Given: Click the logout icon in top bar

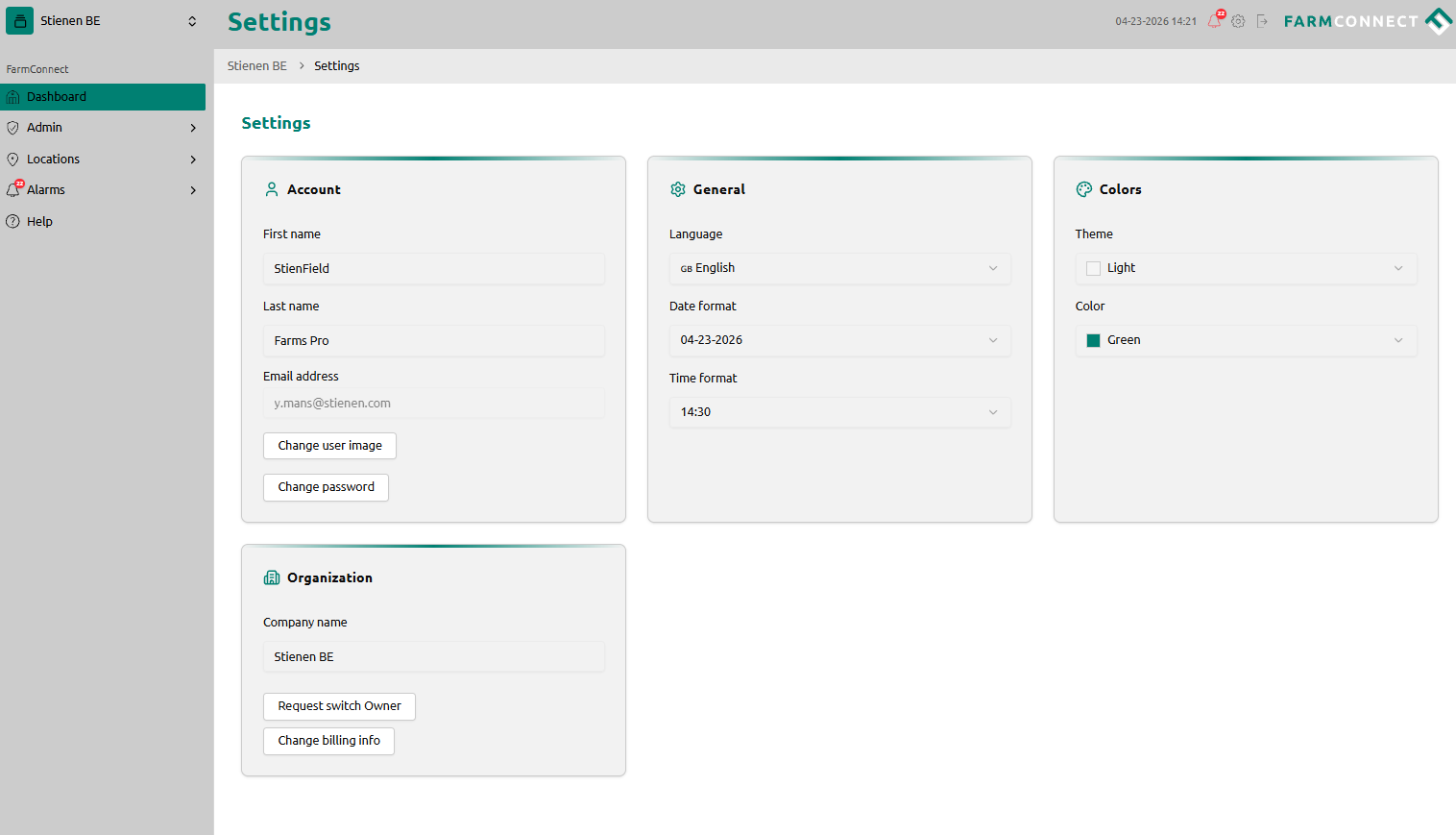Looking at the screenshot, I should [1262, 21].
